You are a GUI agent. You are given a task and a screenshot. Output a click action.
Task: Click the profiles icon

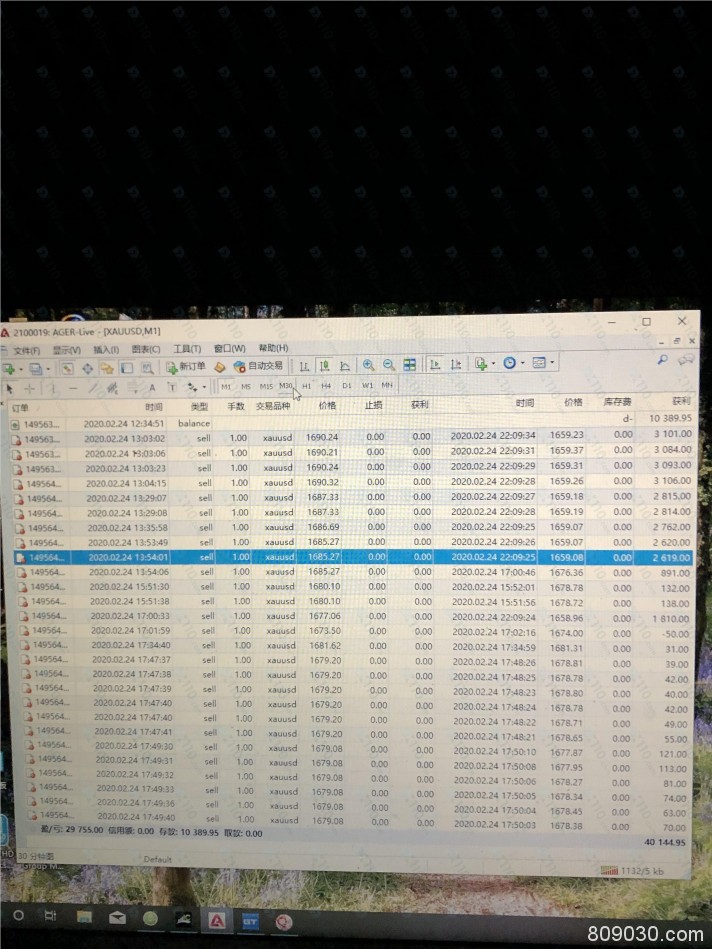[36, 368]
